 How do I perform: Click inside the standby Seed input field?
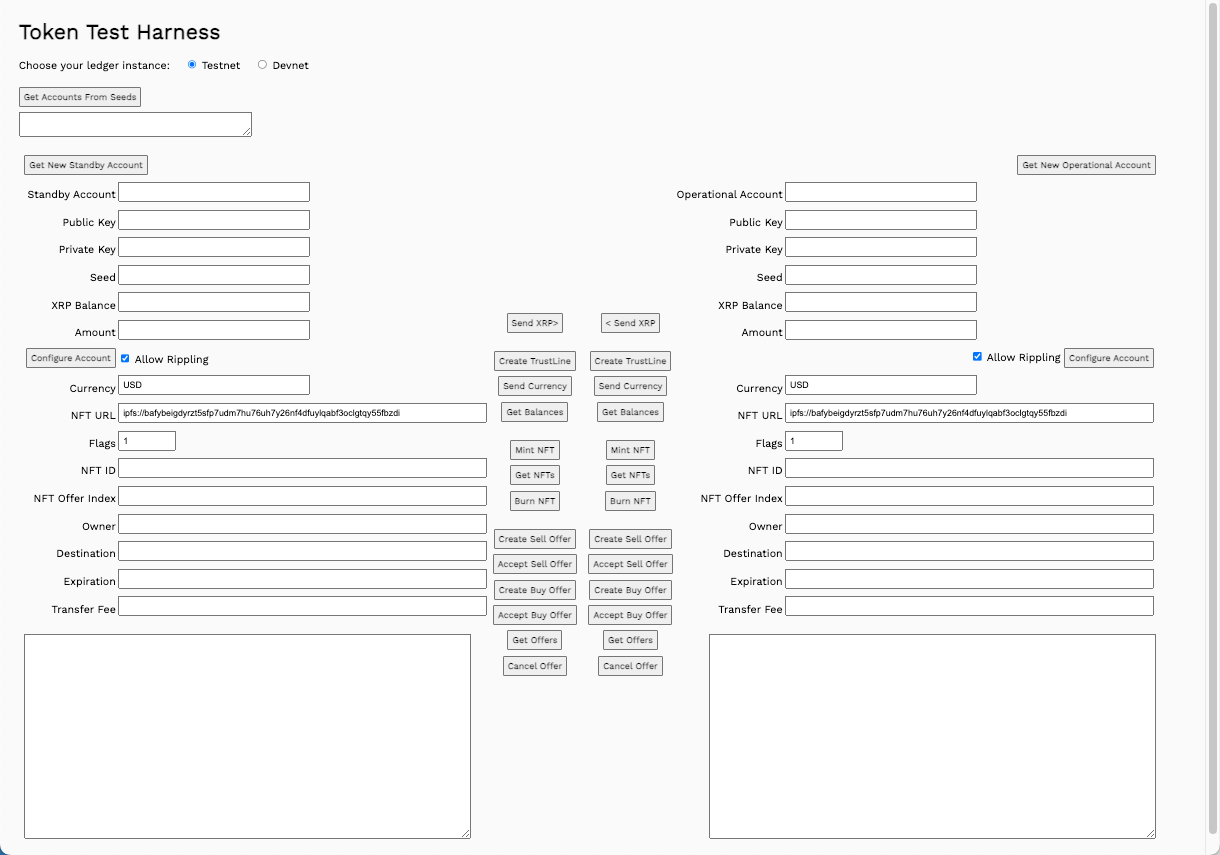[213, 274]
